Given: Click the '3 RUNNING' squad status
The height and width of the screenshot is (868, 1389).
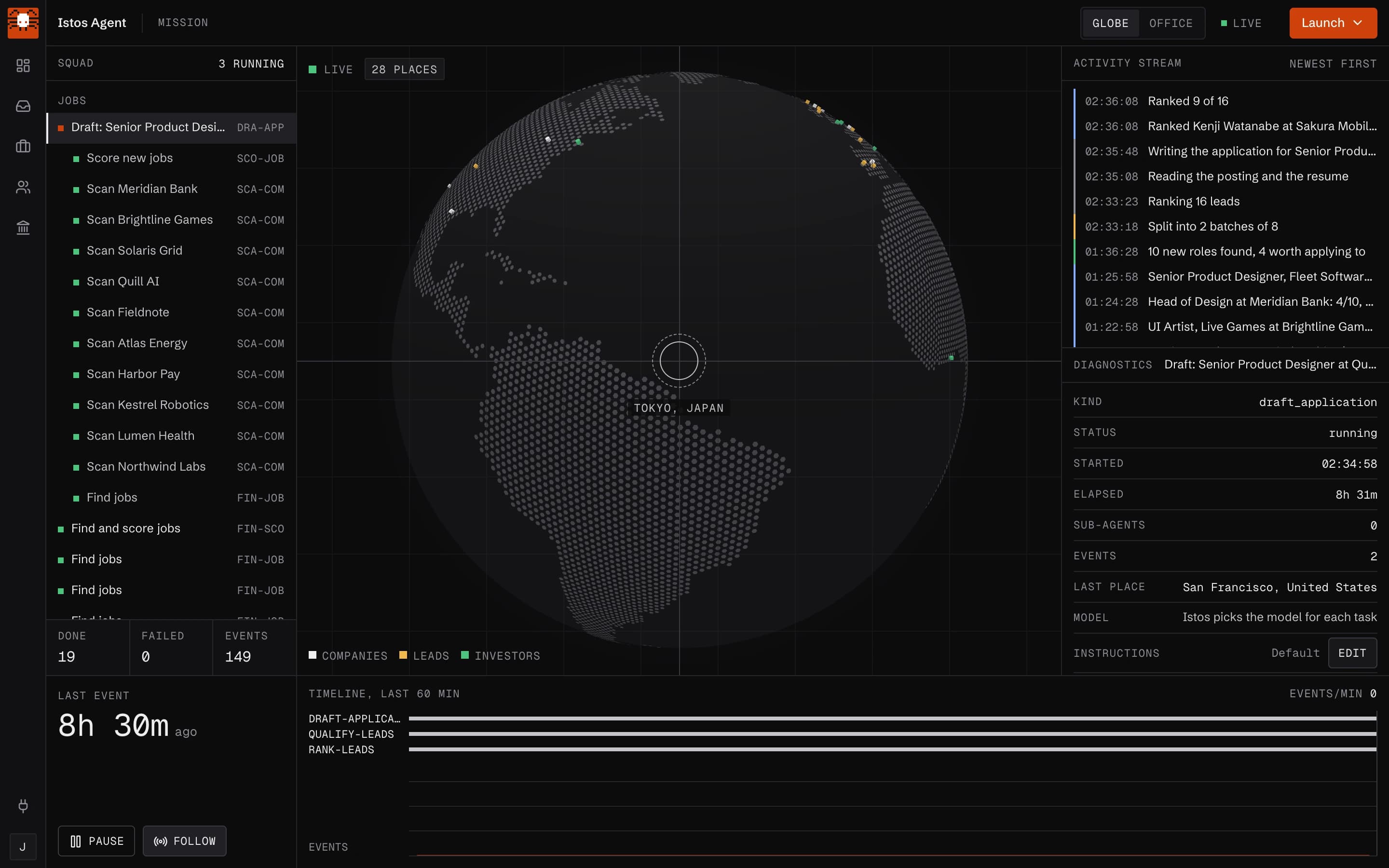Looking at the screenshot, I should point(251,64).
